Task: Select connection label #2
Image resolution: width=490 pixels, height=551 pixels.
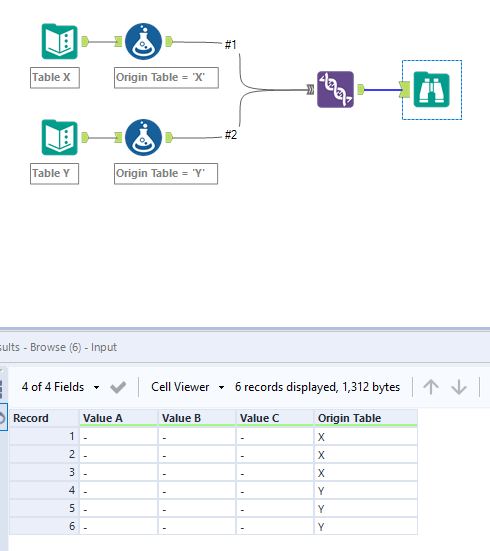Action: [x=231, y=135]
